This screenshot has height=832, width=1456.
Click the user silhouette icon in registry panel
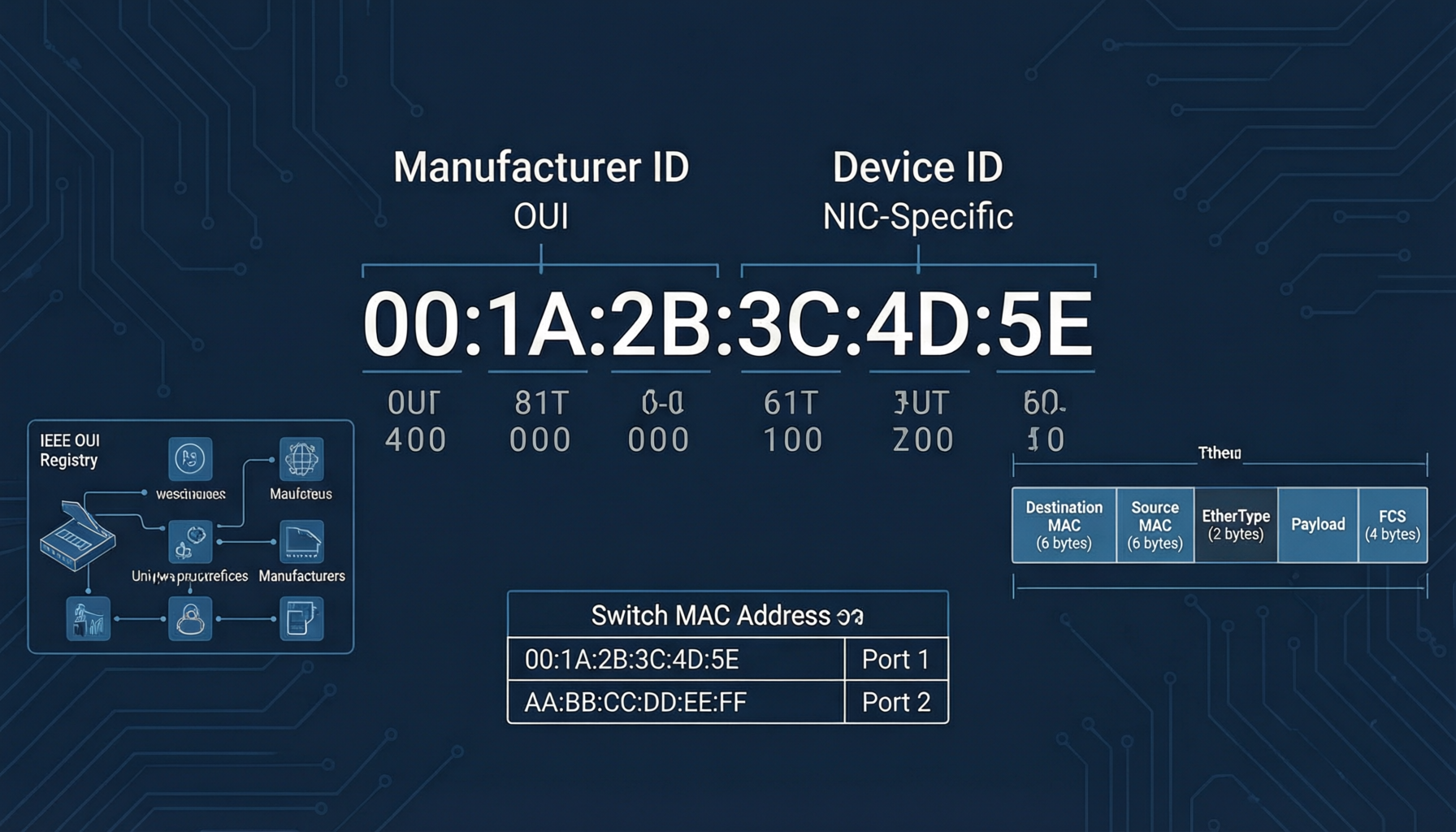tap(190, 618)
